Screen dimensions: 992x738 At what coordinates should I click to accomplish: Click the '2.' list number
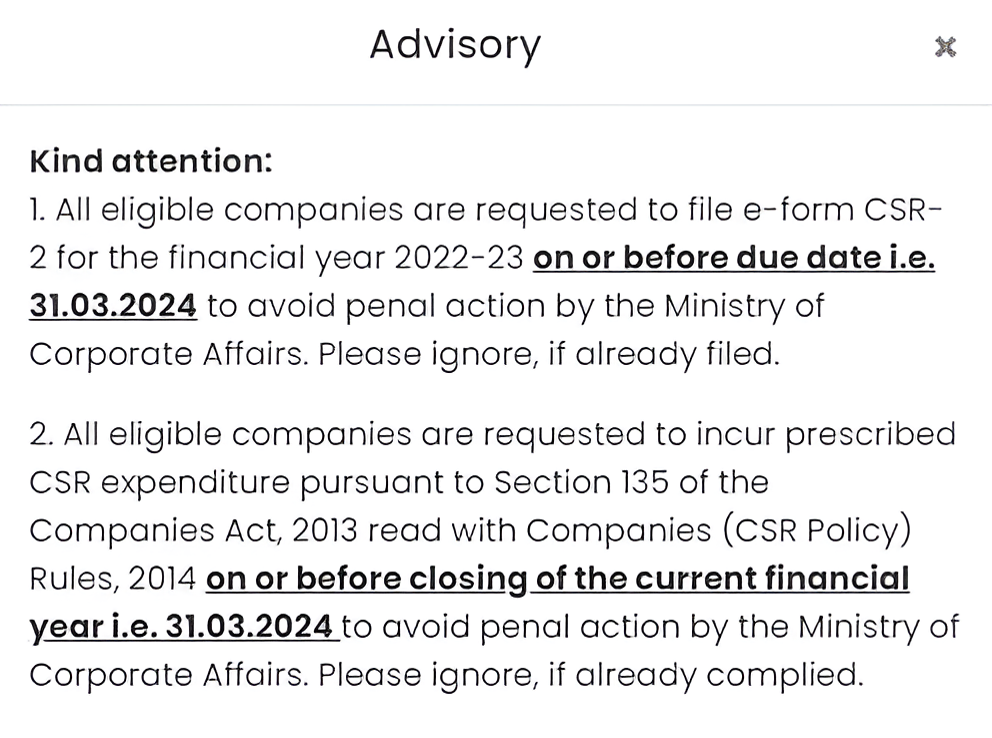click(42, 434)
